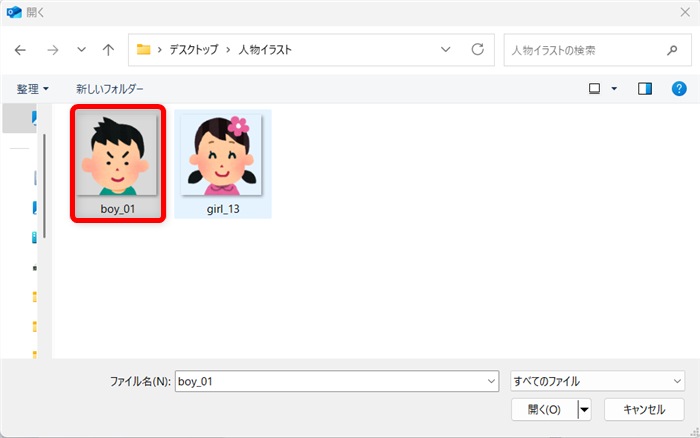This screenshot has width=700, height=438.
Task: Click 新しいフォルダー in the toolbar
Action: point(110,89)
